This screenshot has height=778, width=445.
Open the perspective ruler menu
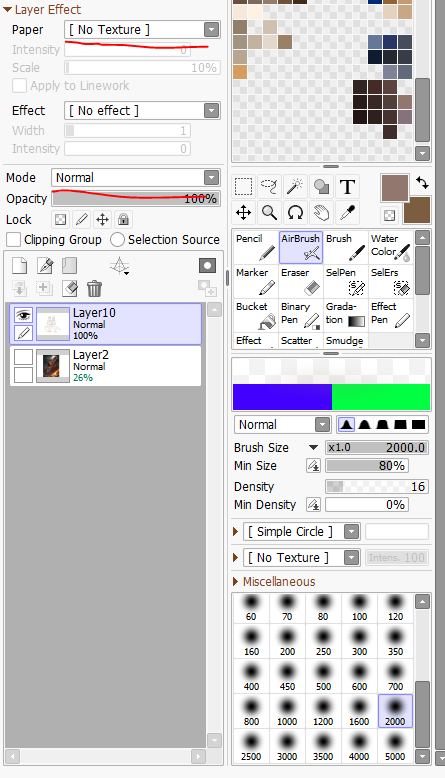click(x=120, y=266)
